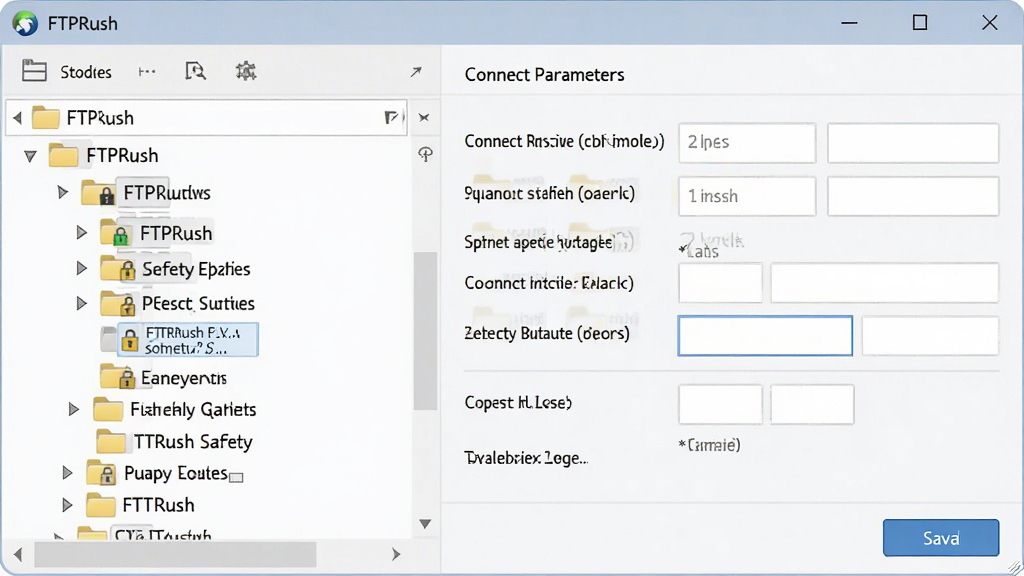Click the diagonal arrow pop-out icon
Screen dimensions: 1024x576
click(416, 71)
